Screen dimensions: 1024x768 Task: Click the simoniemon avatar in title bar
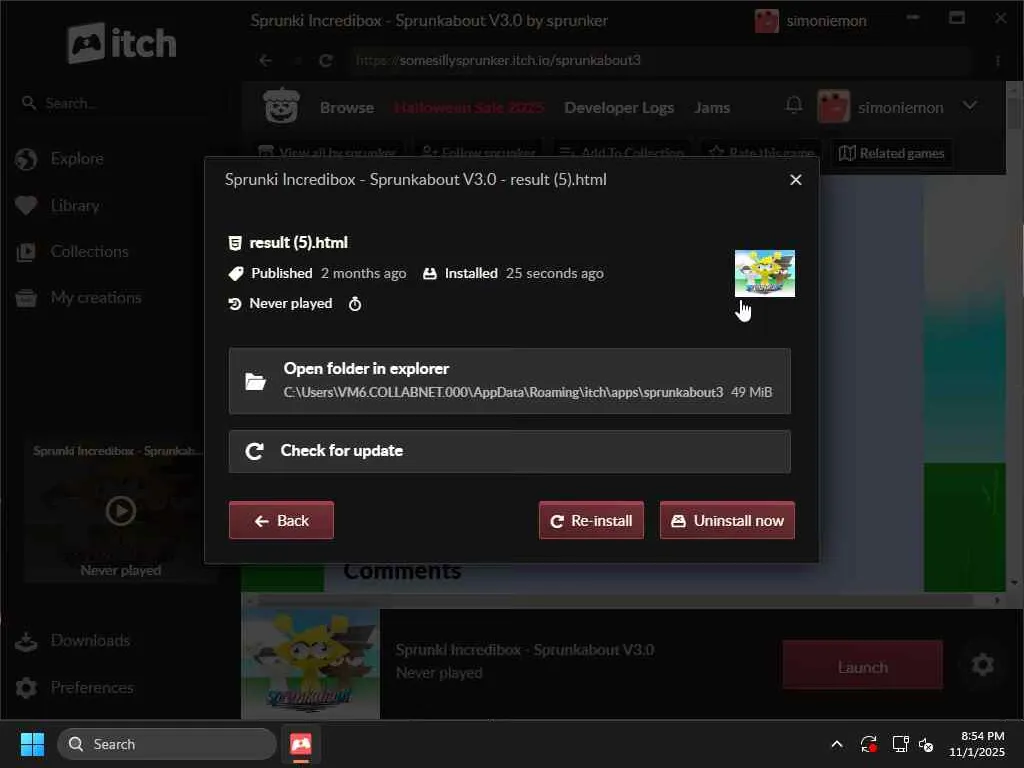pyautogui.click(x=767, y=21)
